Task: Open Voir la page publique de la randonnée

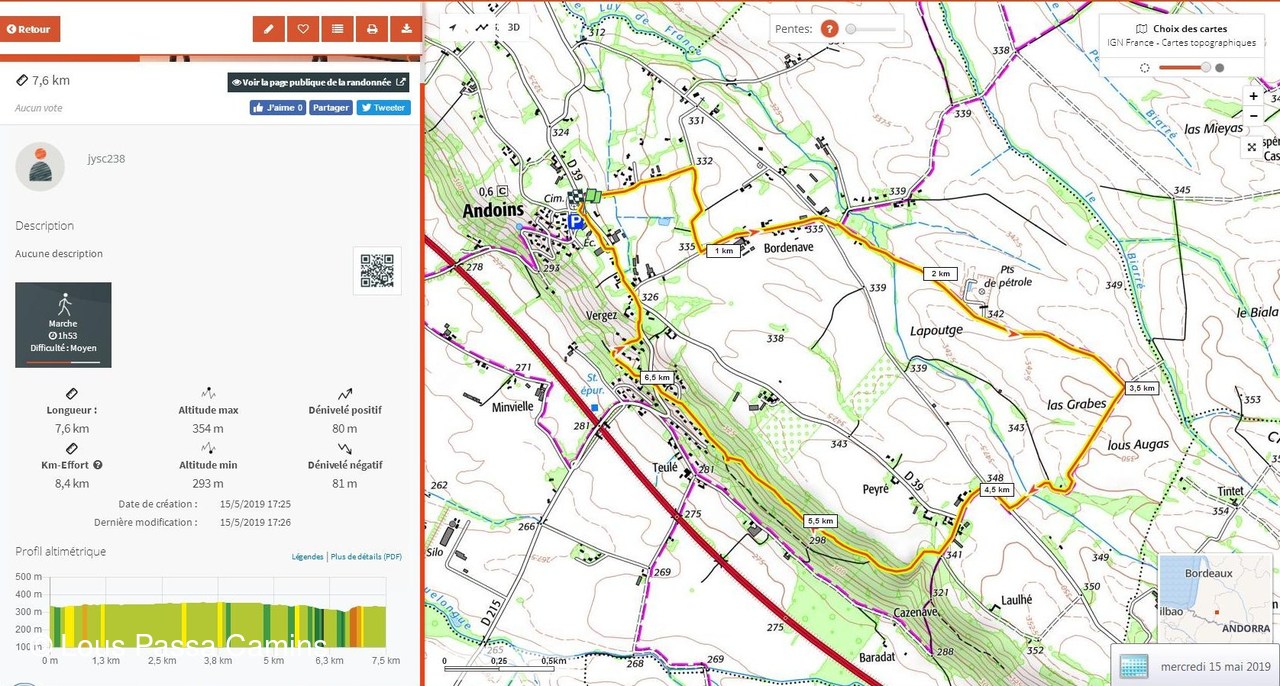Action: point(318,83)
